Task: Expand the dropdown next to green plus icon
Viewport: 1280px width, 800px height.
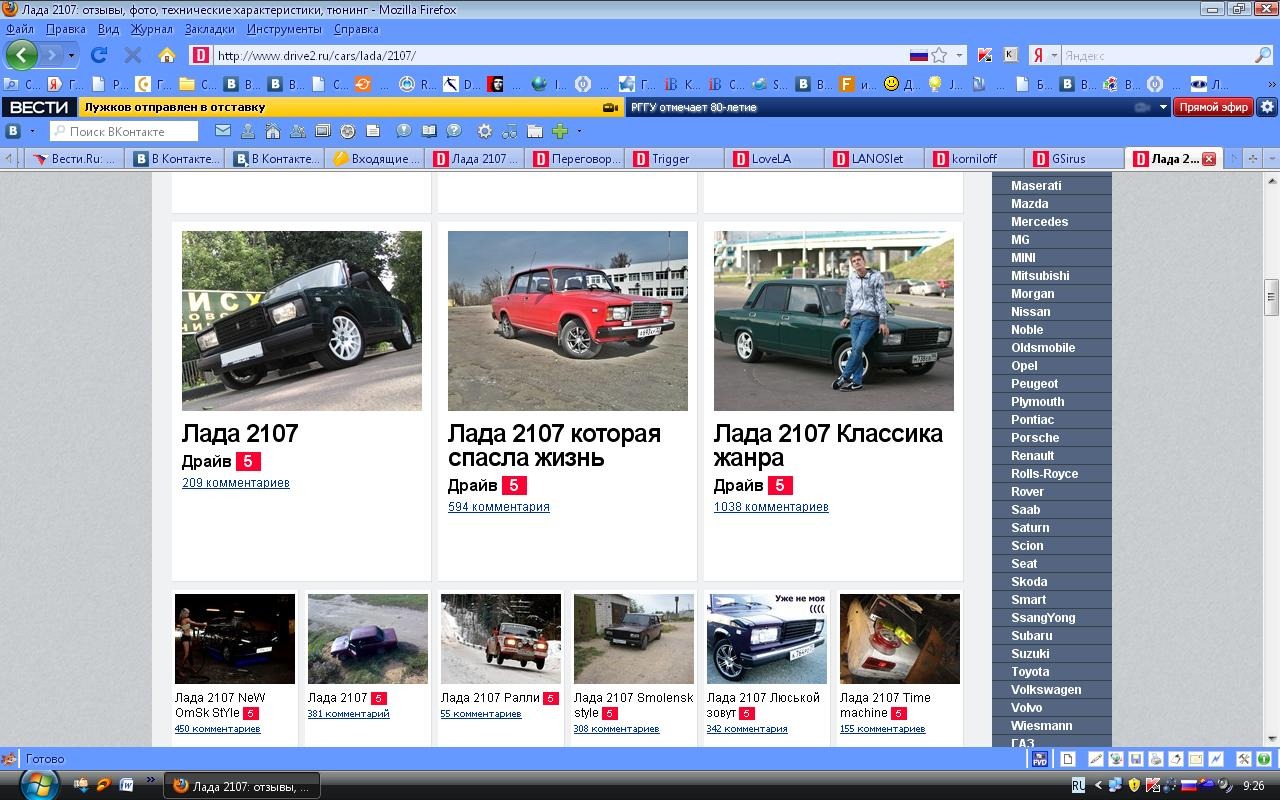Action: coord(578,131)
